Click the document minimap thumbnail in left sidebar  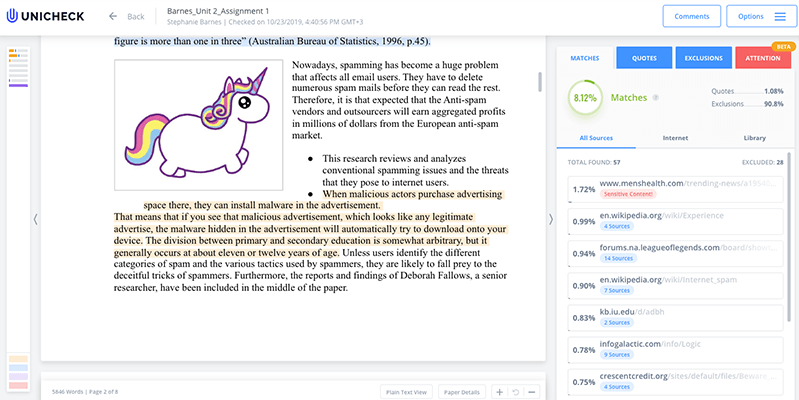click(18, 68)
